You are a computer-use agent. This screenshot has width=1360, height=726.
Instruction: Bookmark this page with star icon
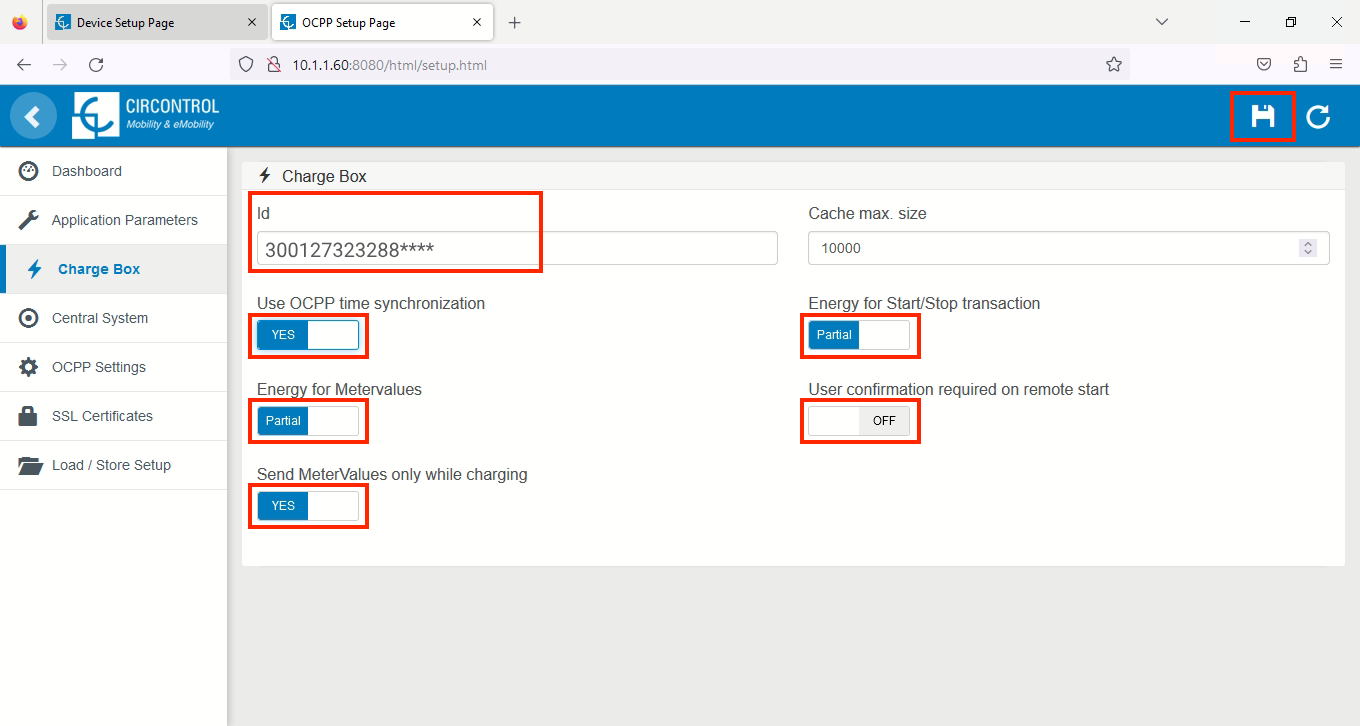(x=1113, y=65)
